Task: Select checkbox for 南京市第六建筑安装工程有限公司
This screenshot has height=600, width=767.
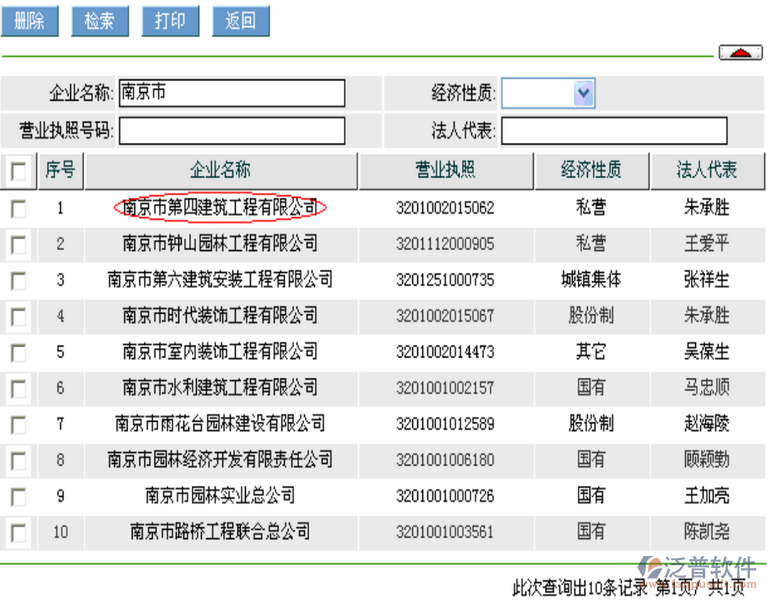Action: tap(18, 280)
